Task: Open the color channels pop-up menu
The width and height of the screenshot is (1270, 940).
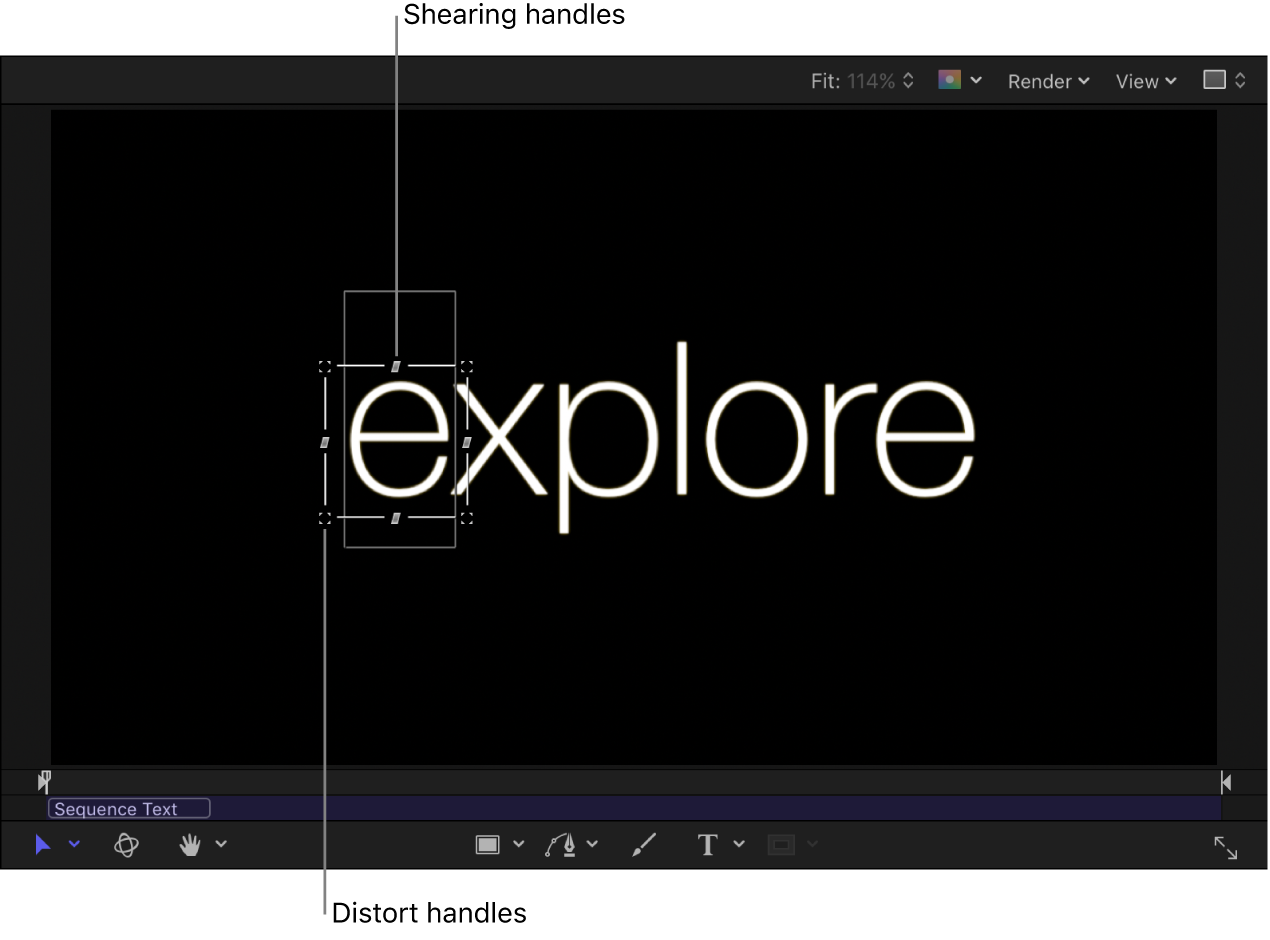Action: 960,80
